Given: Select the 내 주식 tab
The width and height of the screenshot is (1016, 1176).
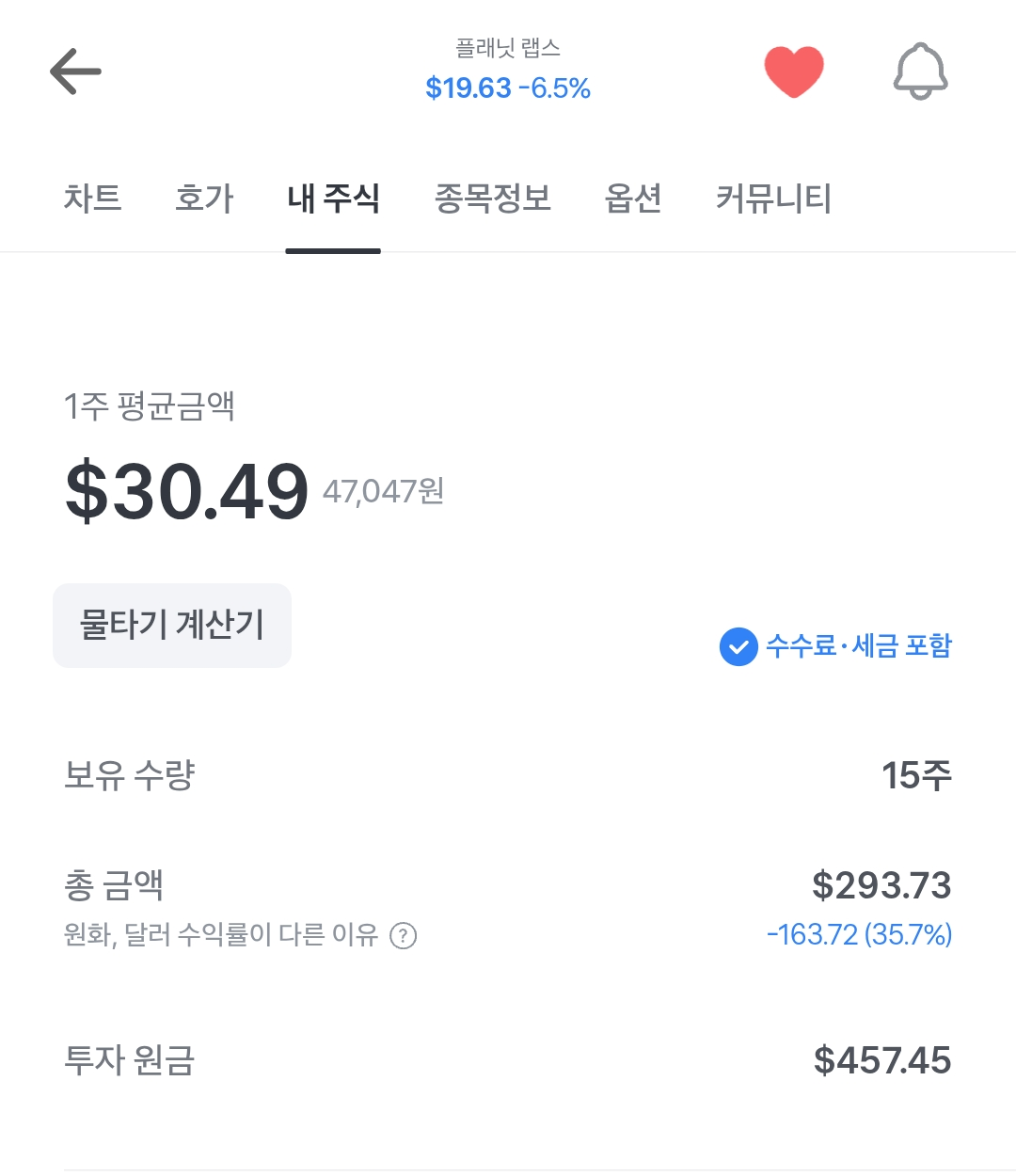Looking at the screenshot, I should click(x=333, y=199).
